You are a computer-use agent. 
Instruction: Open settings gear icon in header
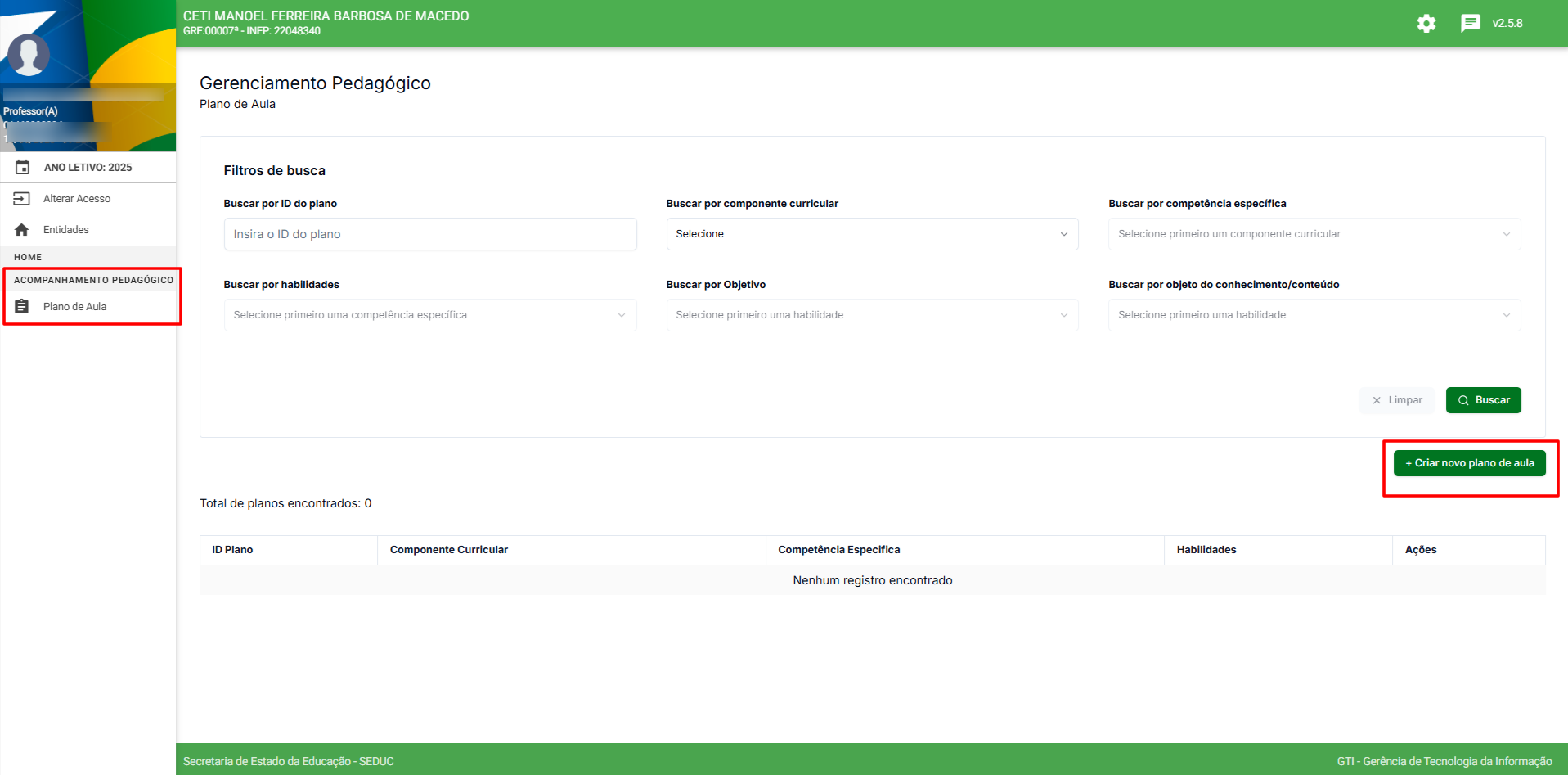(x=1426, y=24)
